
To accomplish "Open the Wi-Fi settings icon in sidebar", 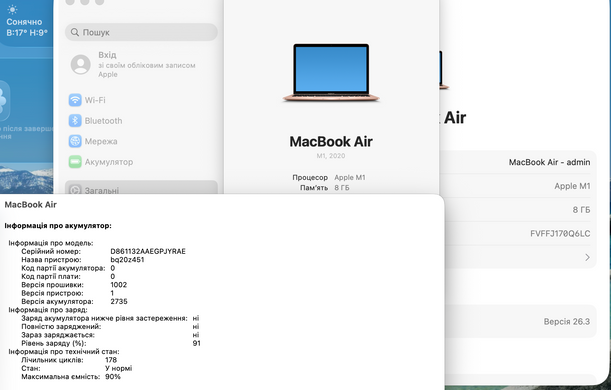I will (75, 100).
